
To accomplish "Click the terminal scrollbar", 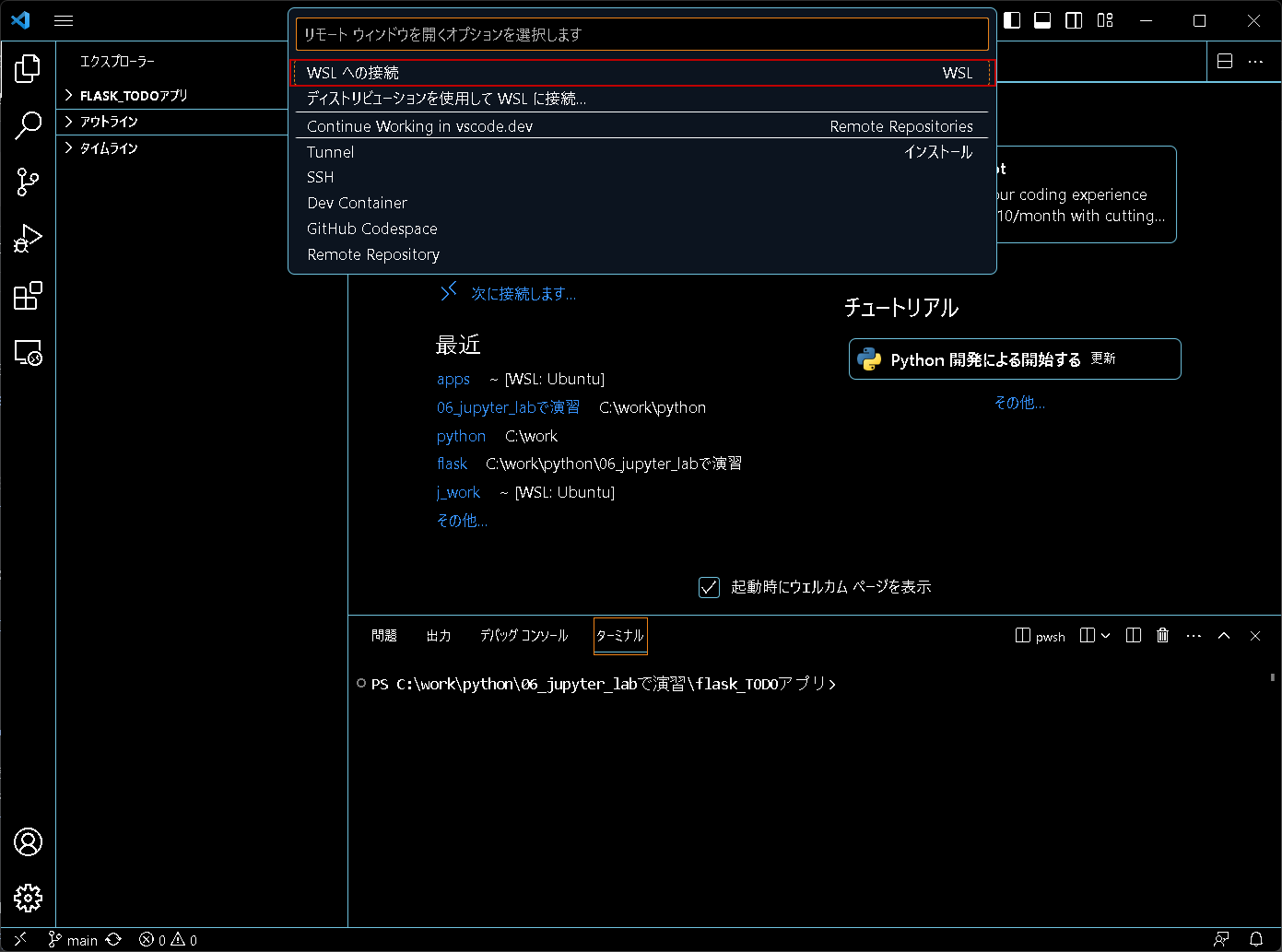I will pyautogui.click(x=1273, y=676).
